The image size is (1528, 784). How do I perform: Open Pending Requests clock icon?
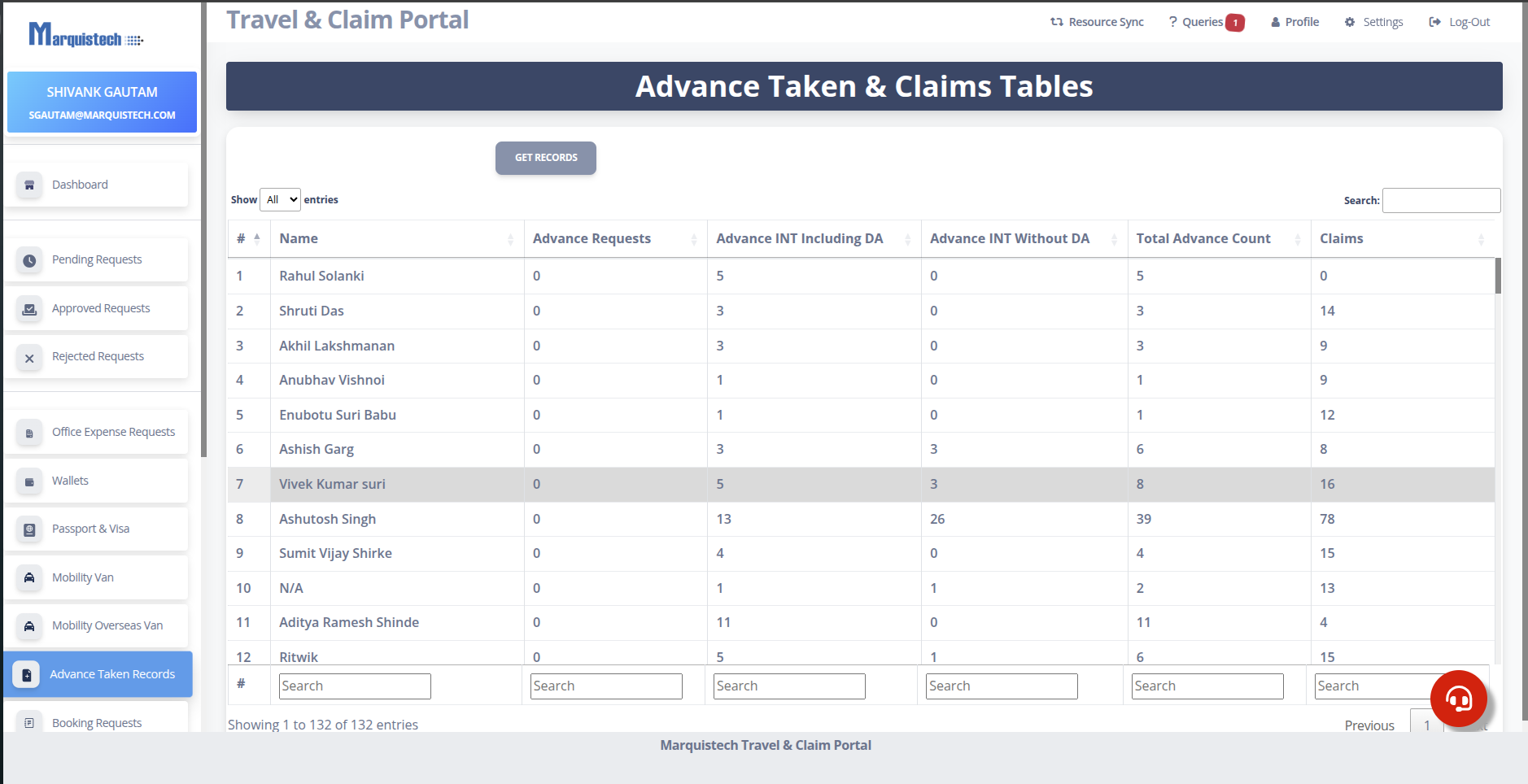point(29,260)
